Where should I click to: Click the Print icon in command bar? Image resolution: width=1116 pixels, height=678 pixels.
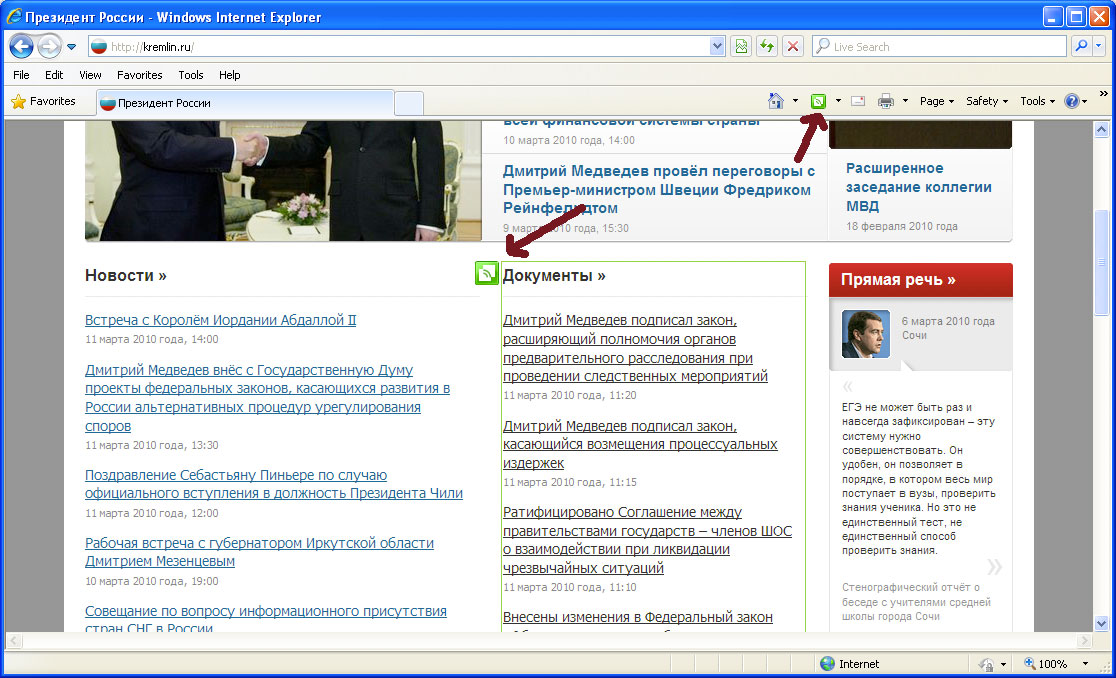(885, 101)
